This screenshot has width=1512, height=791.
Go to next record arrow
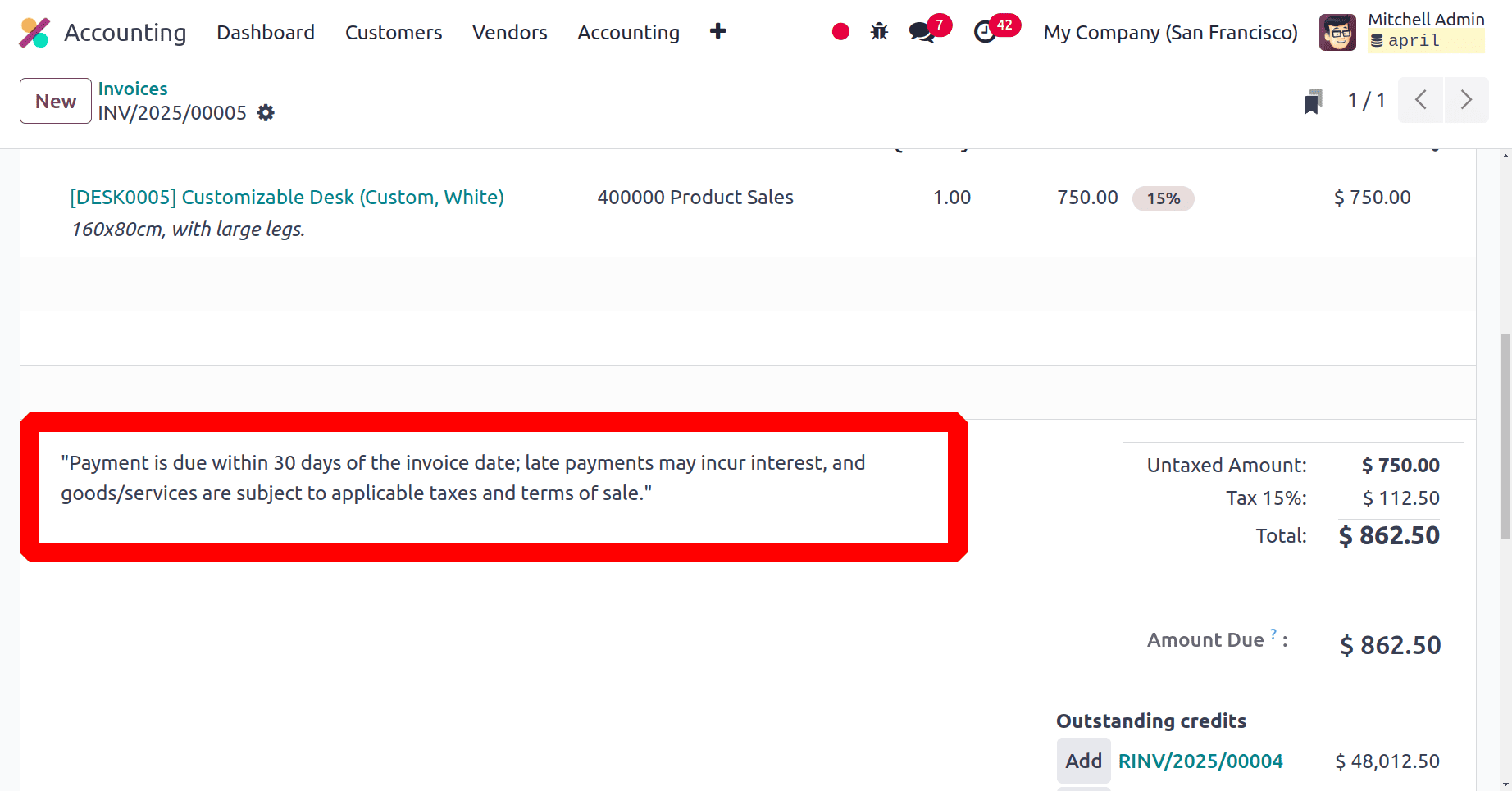pyautogui.click(x=1467, y=100)
